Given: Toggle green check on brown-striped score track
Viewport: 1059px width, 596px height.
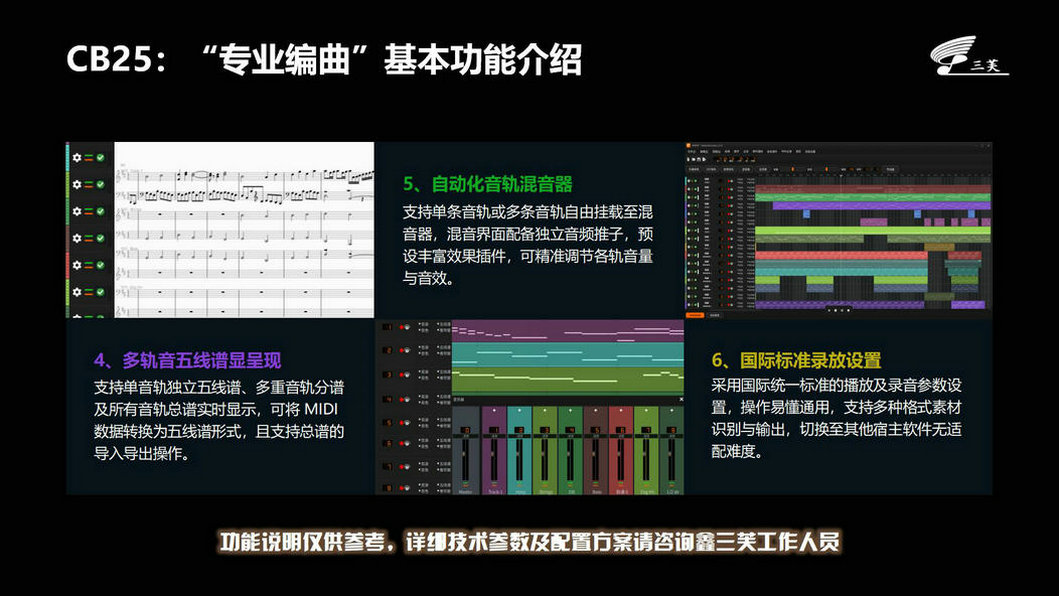Looking at the screenshot, I should click(100, 239).
